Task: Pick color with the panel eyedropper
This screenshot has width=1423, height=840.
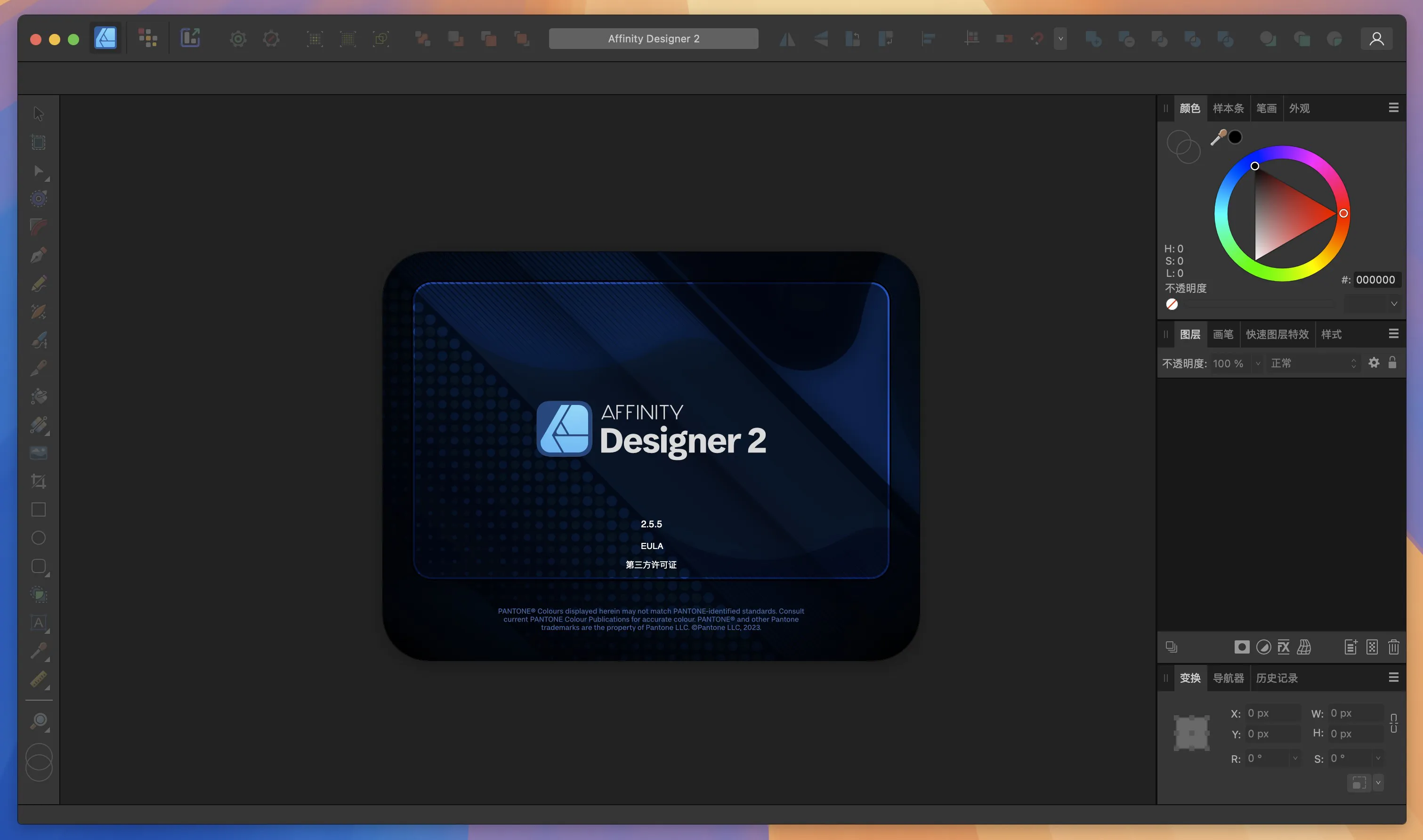Action: [x=1218, y=137]
